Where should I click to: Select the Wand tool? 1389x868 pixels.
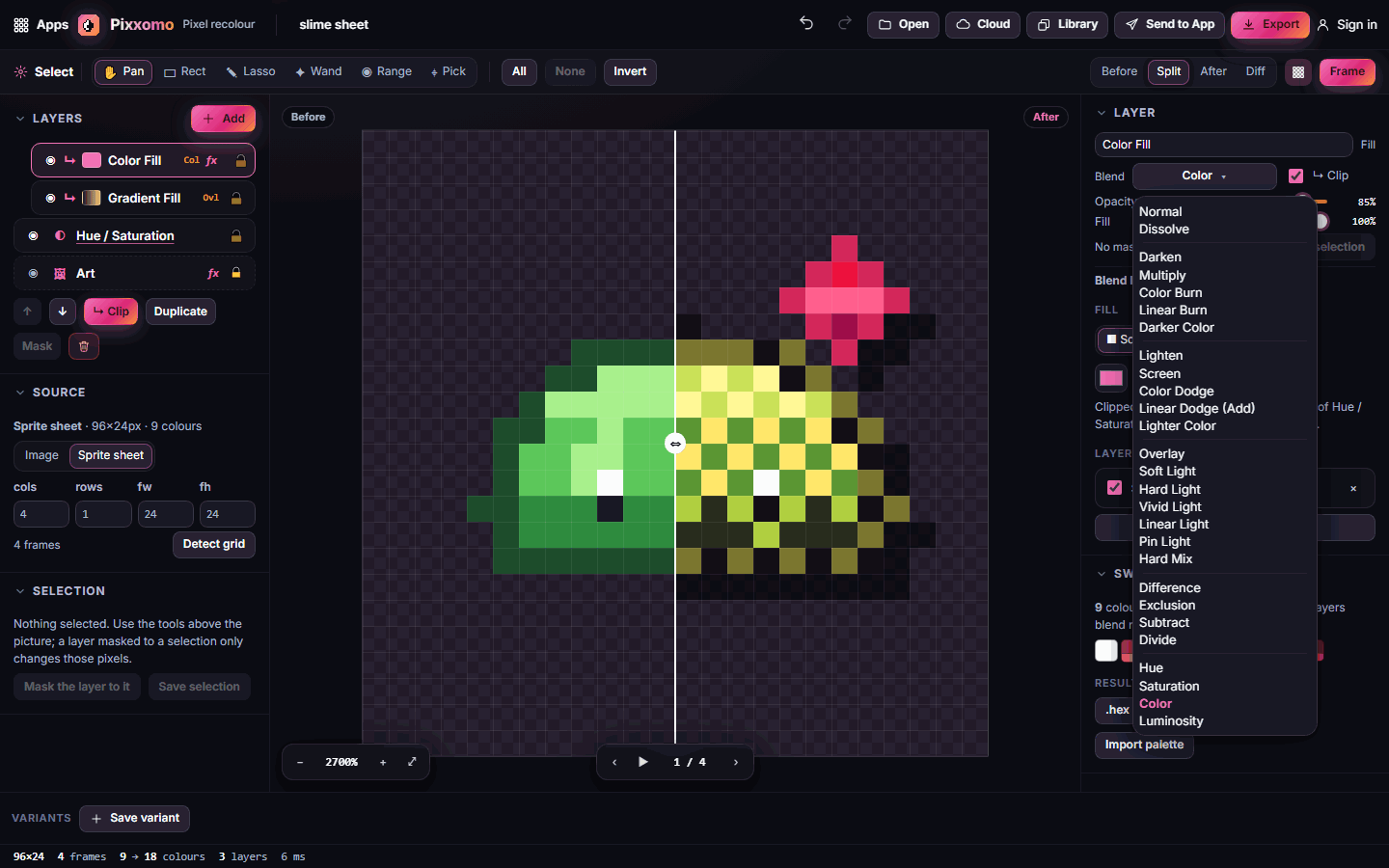coord(318,71)
